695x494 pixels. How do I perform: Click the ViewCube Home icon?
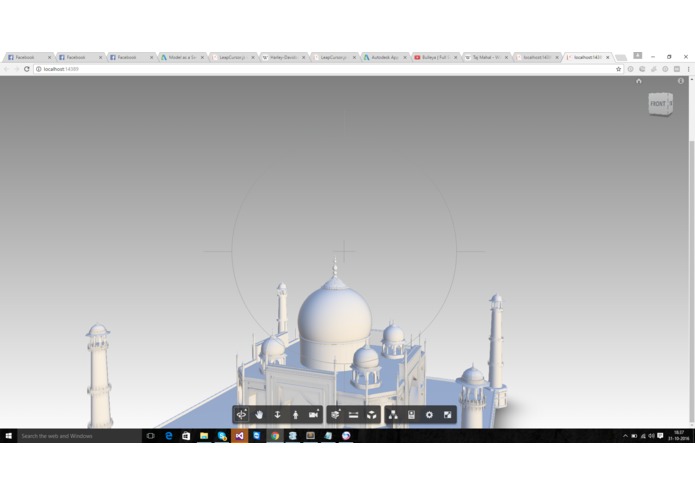click(x=639, y=81)
